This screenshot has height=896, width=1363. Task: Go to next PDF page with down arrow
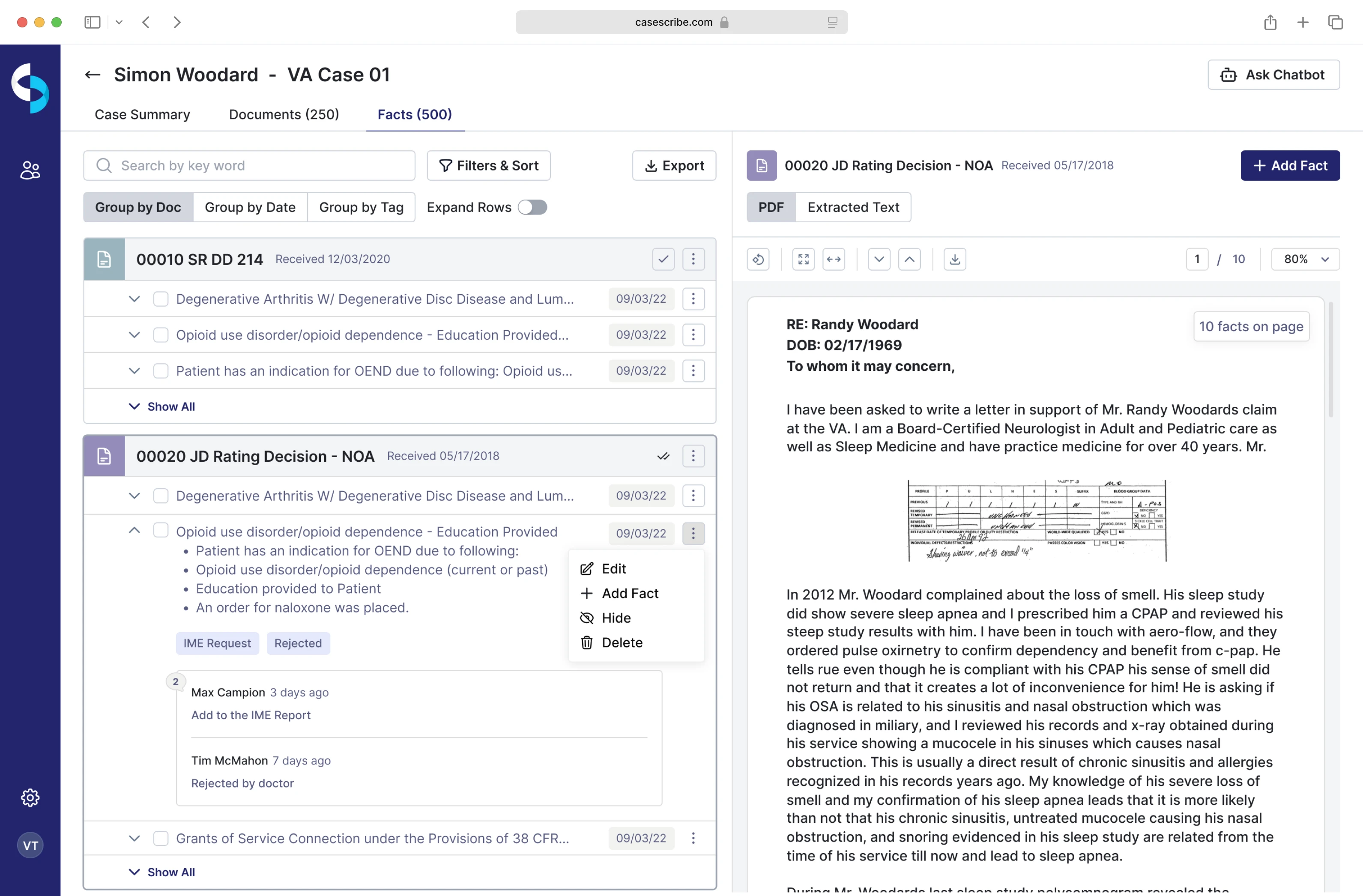pos(879,260)
